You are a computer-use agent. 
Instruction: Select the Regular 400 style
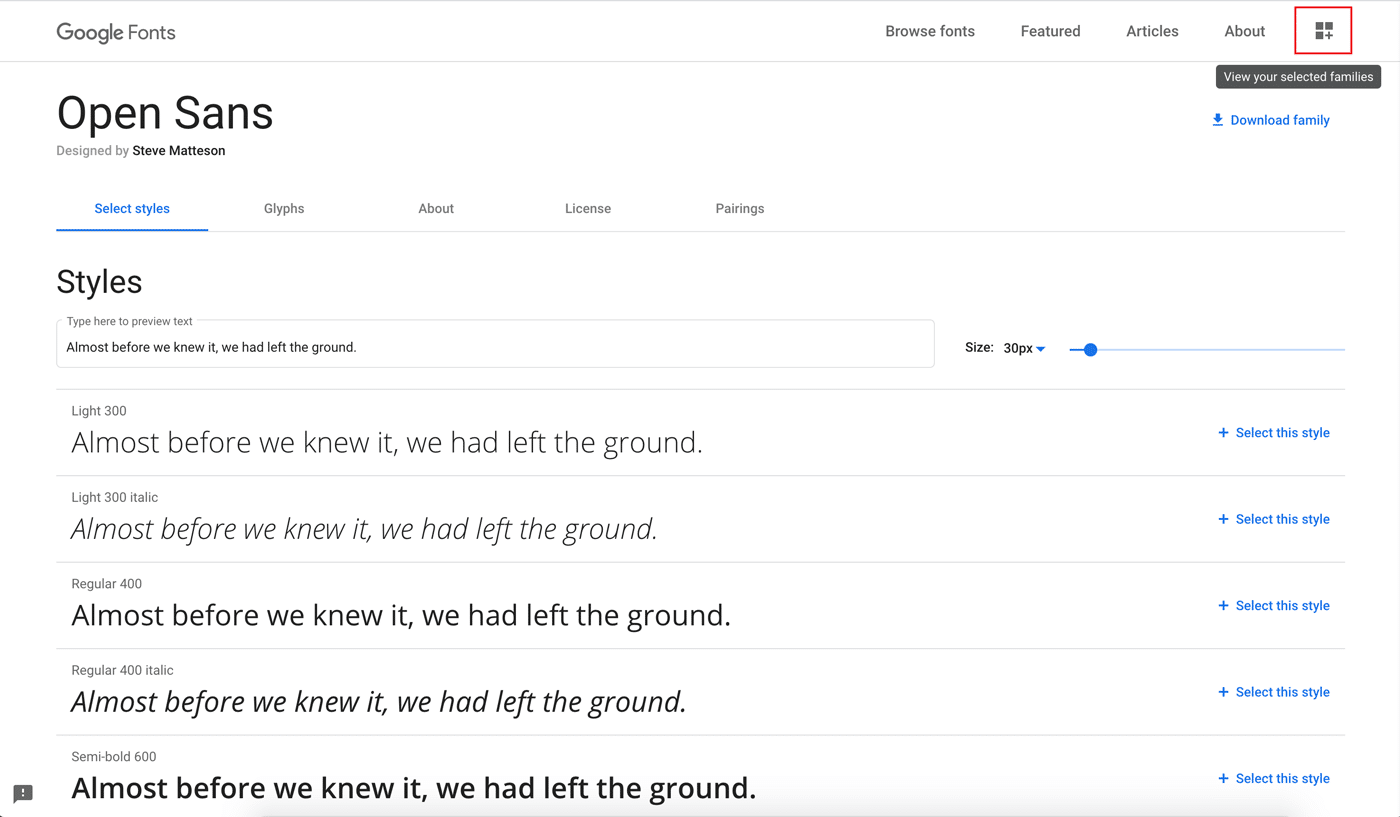pyautogui.click(x=1273, y=606)
